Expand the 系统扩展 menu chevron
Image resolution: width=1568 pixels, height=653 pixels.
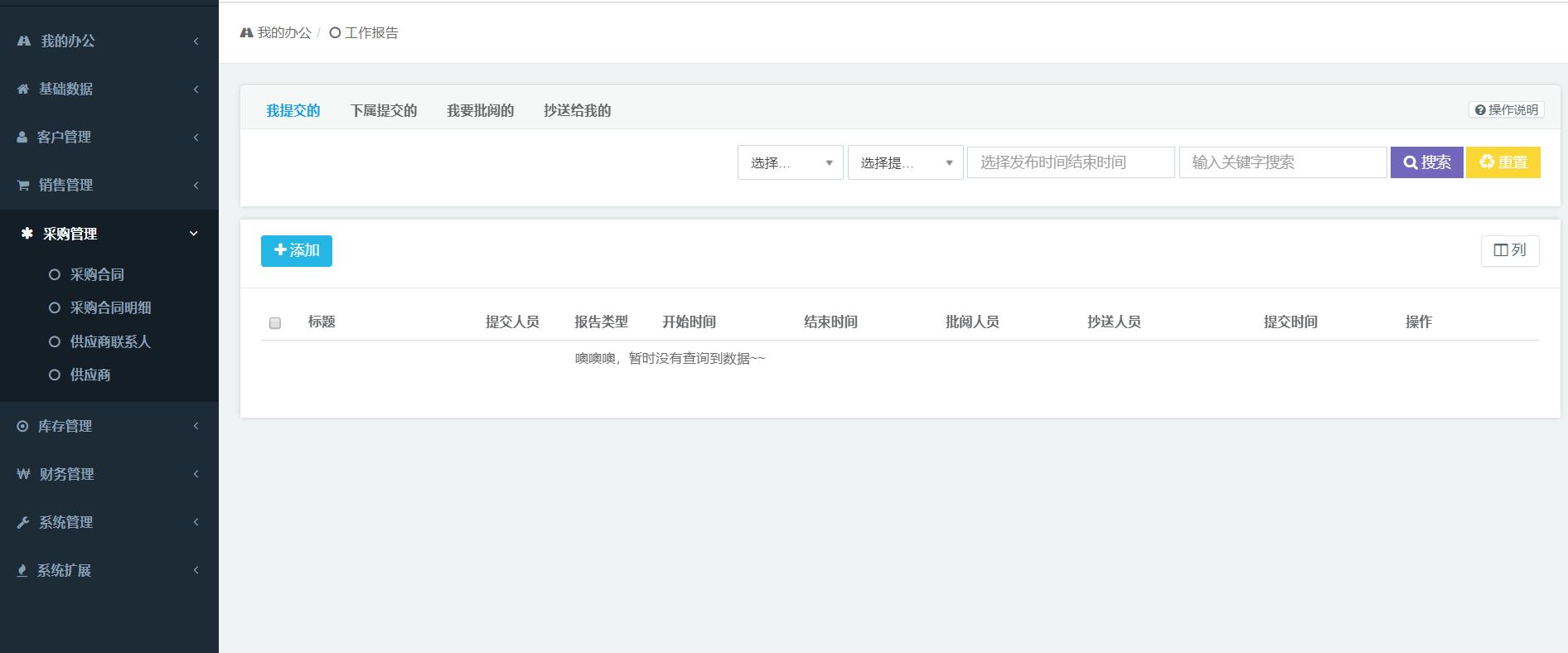(196, 570)
